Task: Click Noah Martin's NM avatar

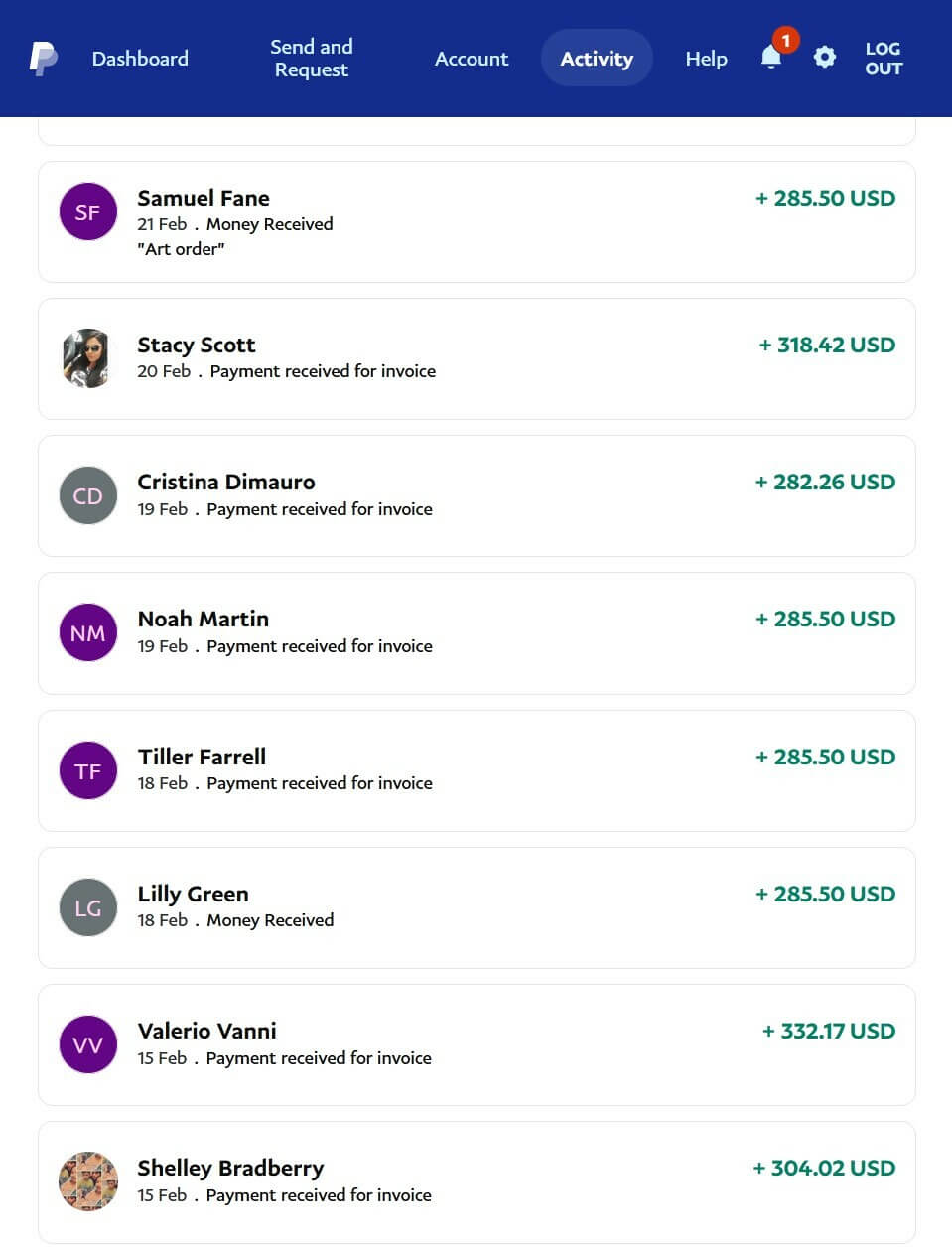Action: click(x=88, y=632)
